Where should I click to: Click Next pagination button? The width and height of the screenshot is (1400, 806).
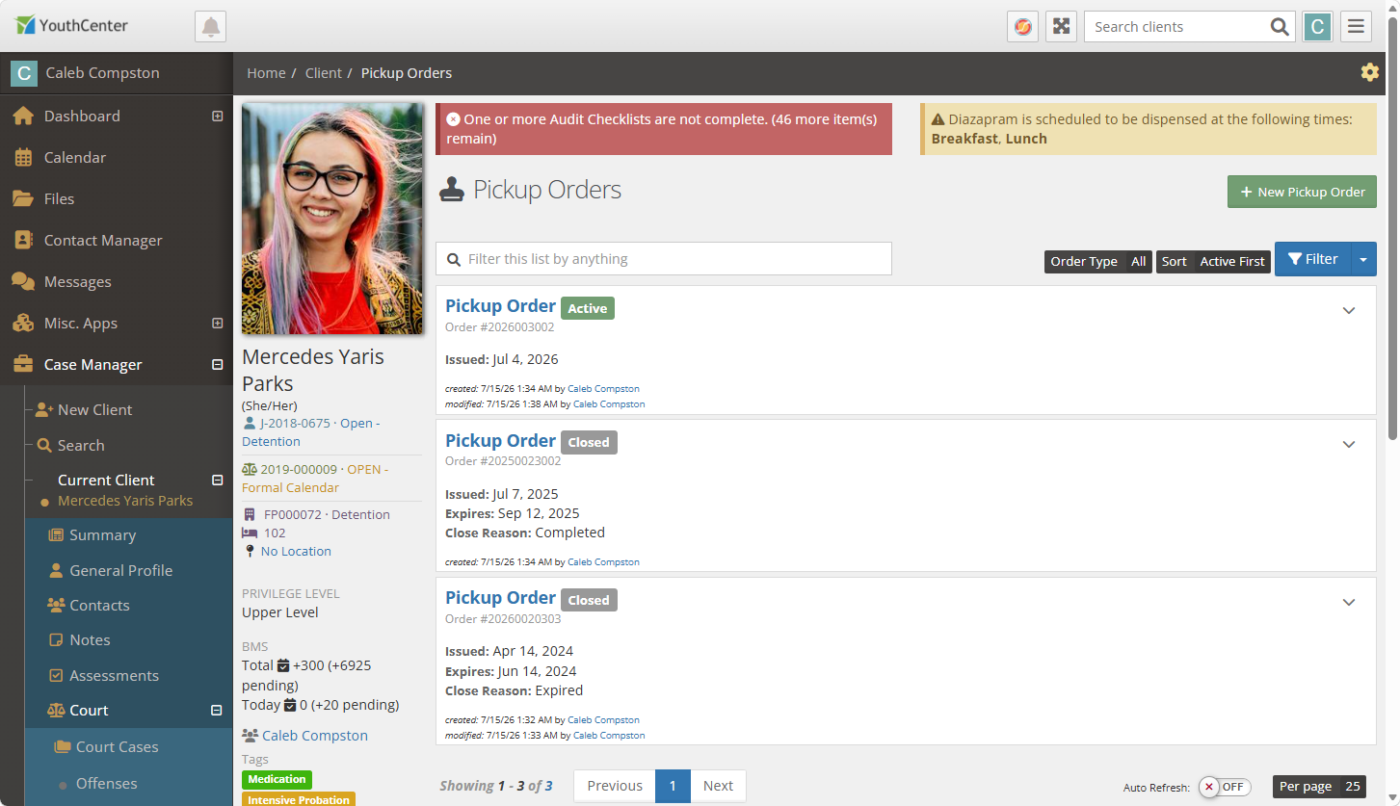pyautogui.click(x=718, y=786)
